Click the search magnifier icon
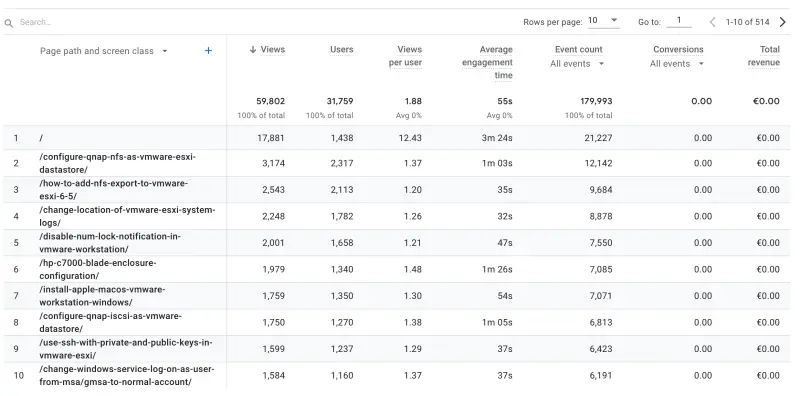The height and width of the screenshot is (396, 800). pyautogui.click(x=8, y=23)
